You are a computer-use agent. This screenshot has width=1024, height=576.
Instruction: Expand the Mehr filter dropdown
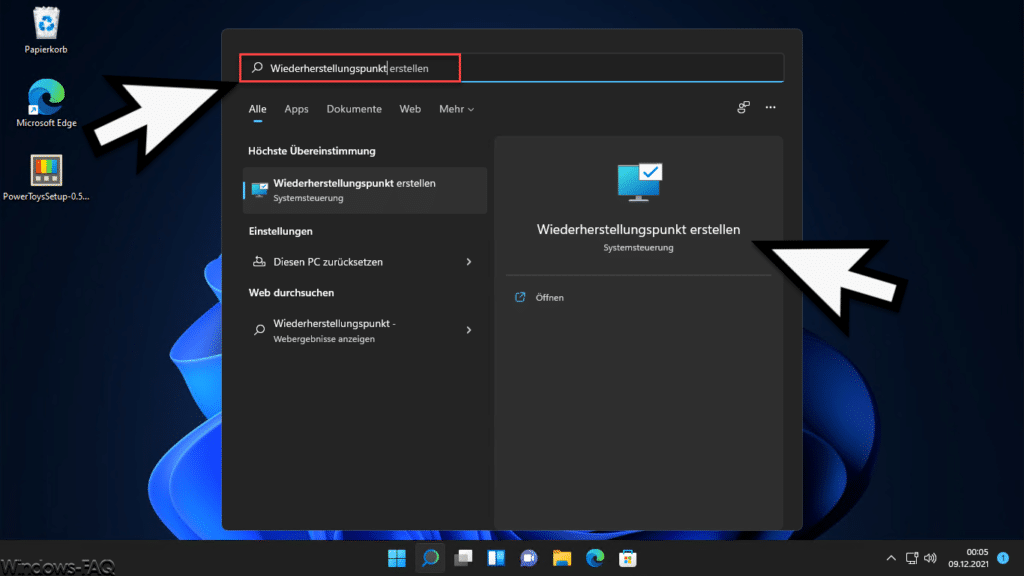456,109
